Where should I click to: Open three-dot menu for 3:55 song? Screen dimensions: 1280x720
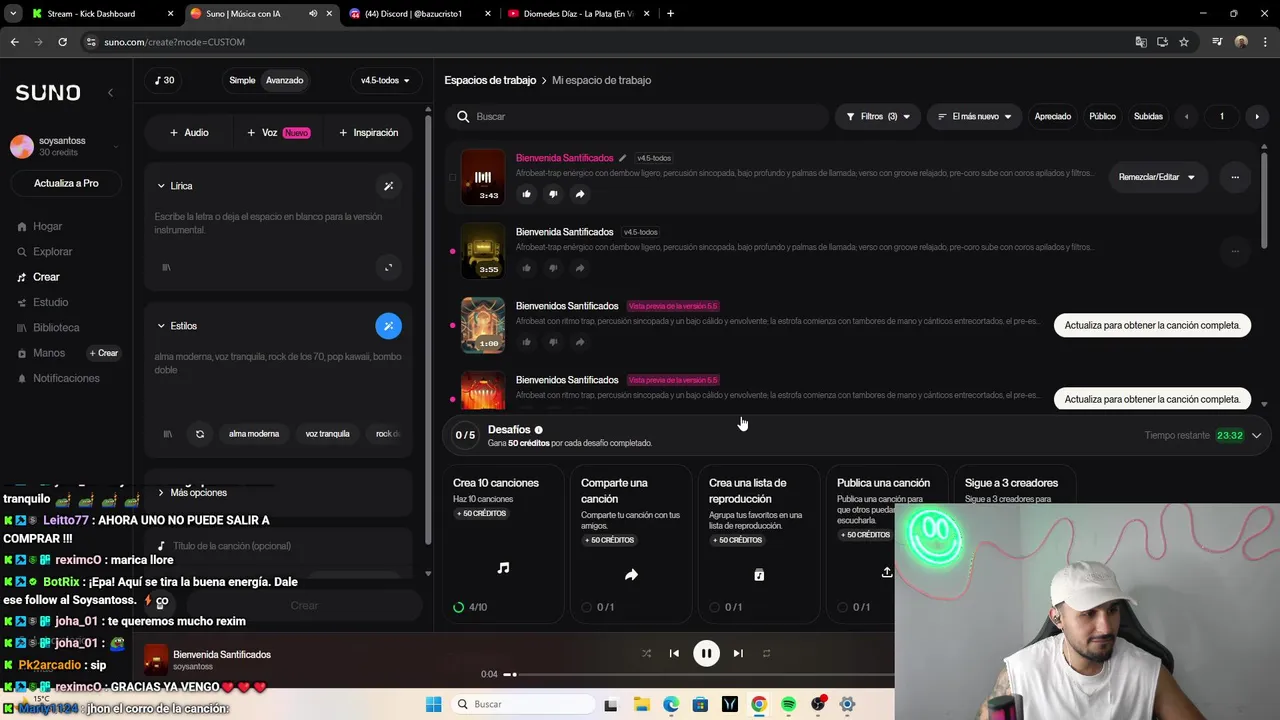point(1235,251)
